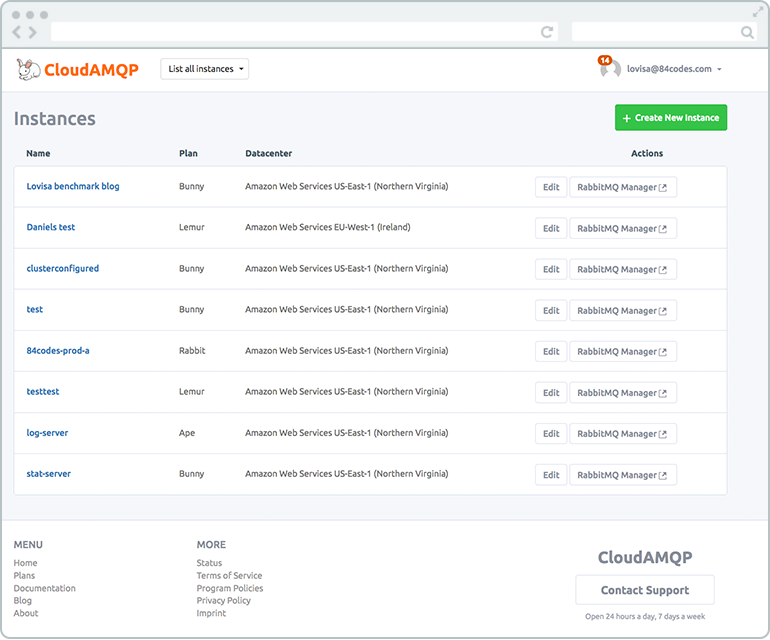The image size is (770, 640).
Task: Open RabbitMQ Manager for Daniels test
Action: pos(623,228)
